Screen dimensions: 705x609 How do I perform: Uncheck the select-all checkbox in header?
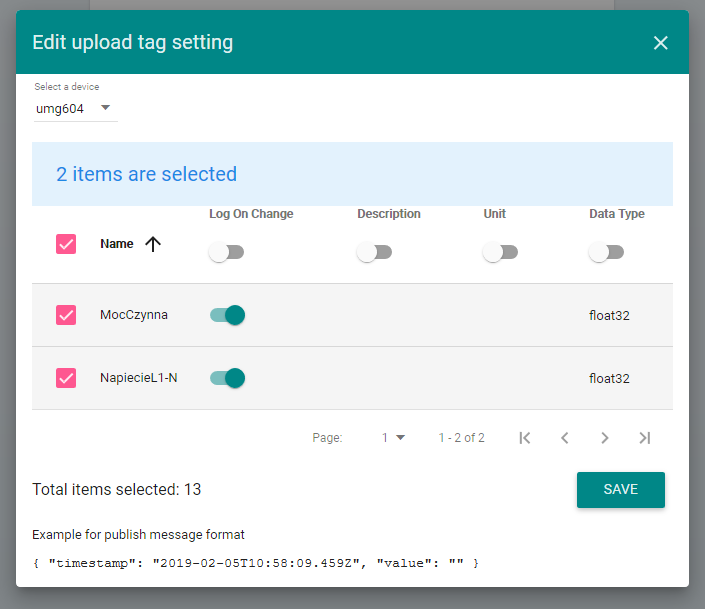tap(66, 244)
